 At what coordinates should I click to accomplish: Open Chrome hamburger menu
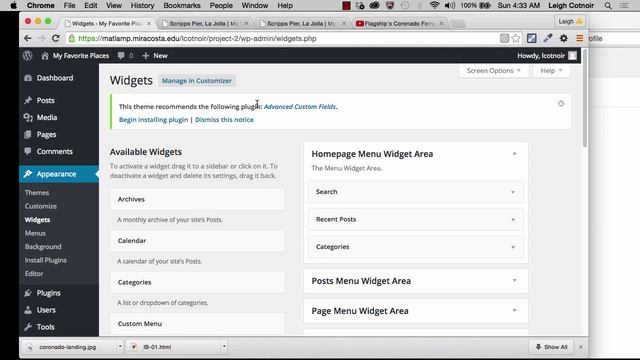click(x=580, y=38)
